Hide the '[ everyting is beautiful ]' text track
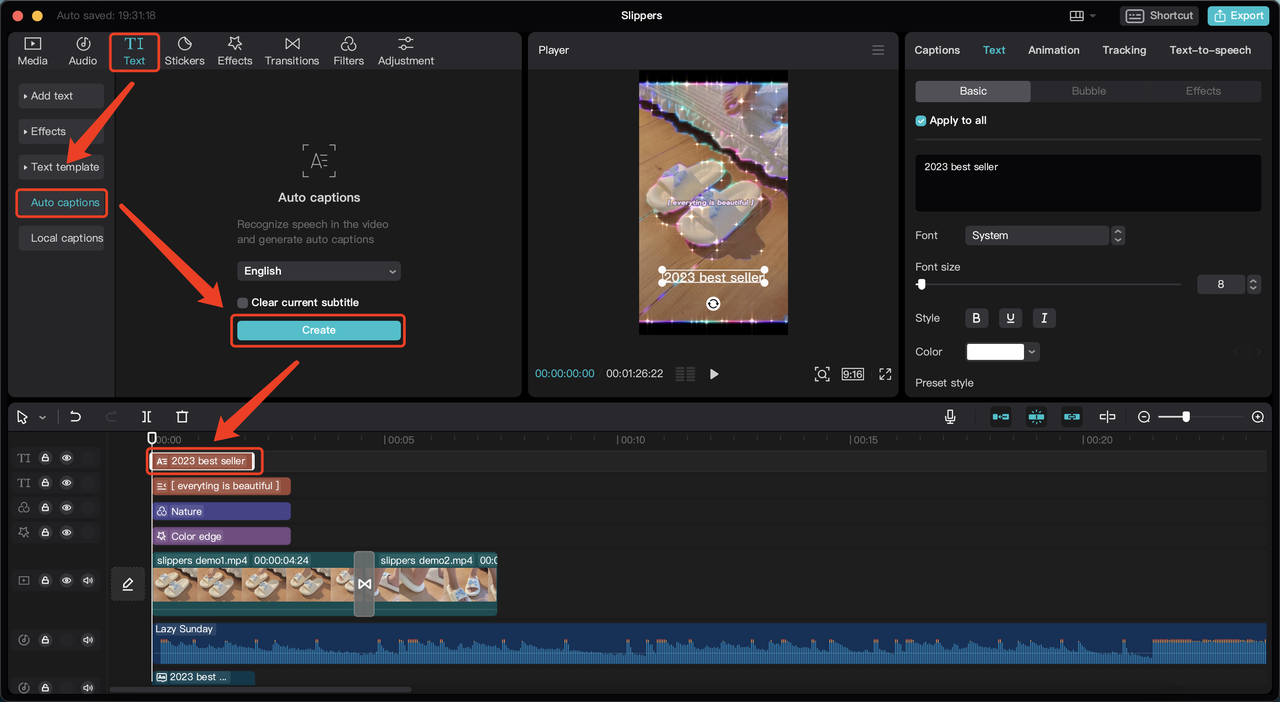This screenshot has width=1280, height=702. click(x=66, y=482)
